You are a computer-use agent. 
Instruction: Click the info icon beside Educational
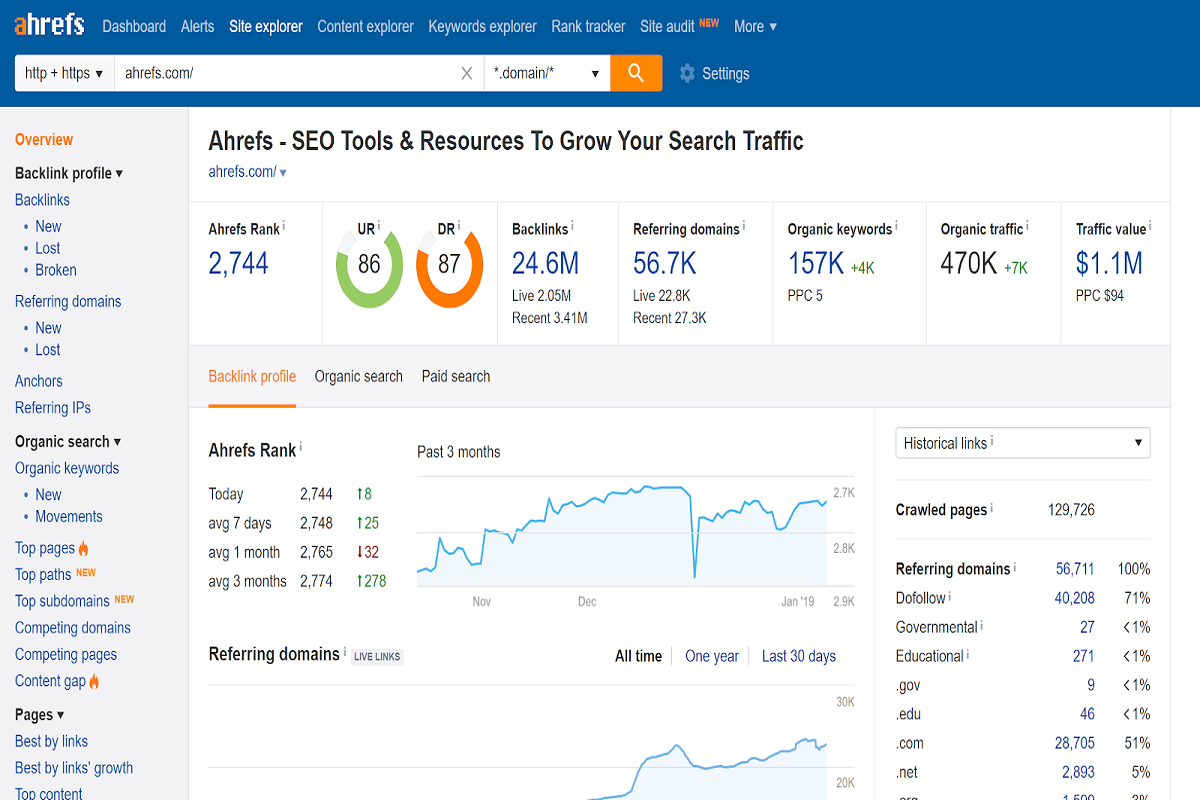pyautogui.click(x=968, y=654)
